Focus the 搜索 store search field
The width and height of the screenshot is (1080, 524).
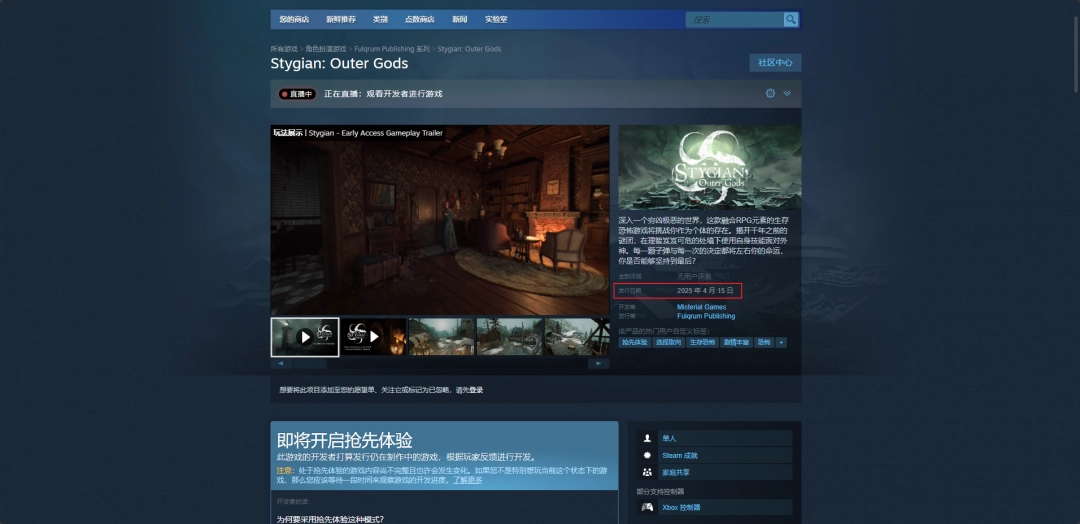734,20
